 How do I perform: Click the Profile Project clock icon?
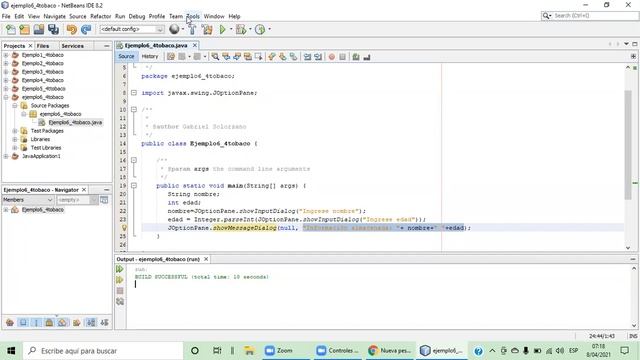coord(260,29)
